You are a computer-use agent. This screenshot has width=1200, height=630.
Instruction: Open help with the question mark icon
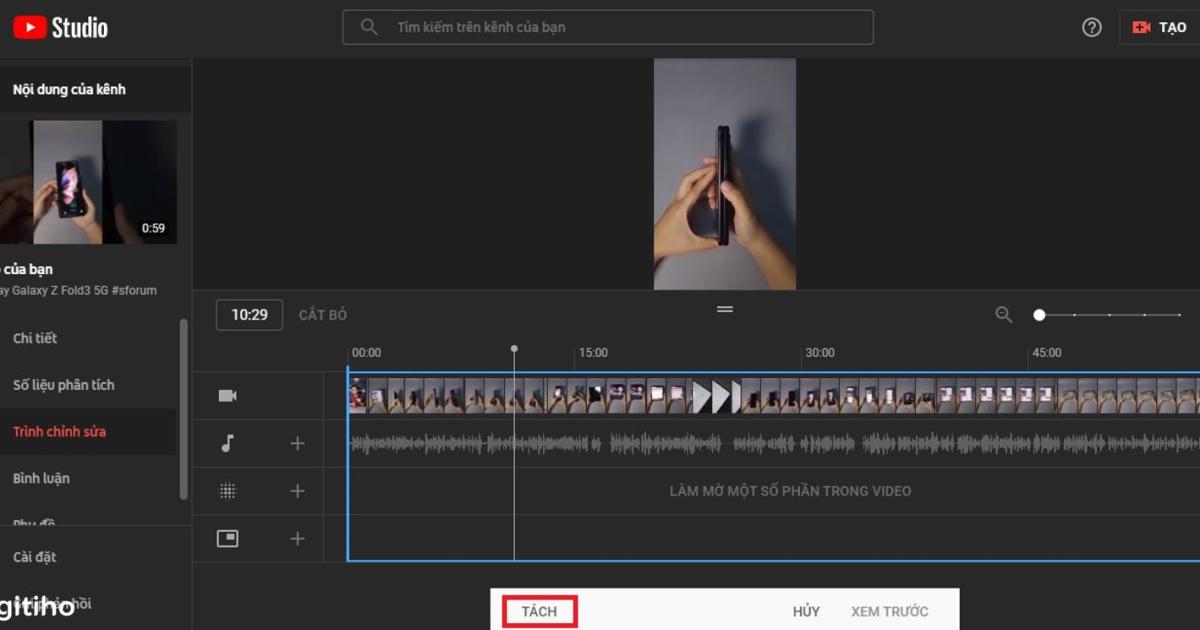[x=1090, y=27]
